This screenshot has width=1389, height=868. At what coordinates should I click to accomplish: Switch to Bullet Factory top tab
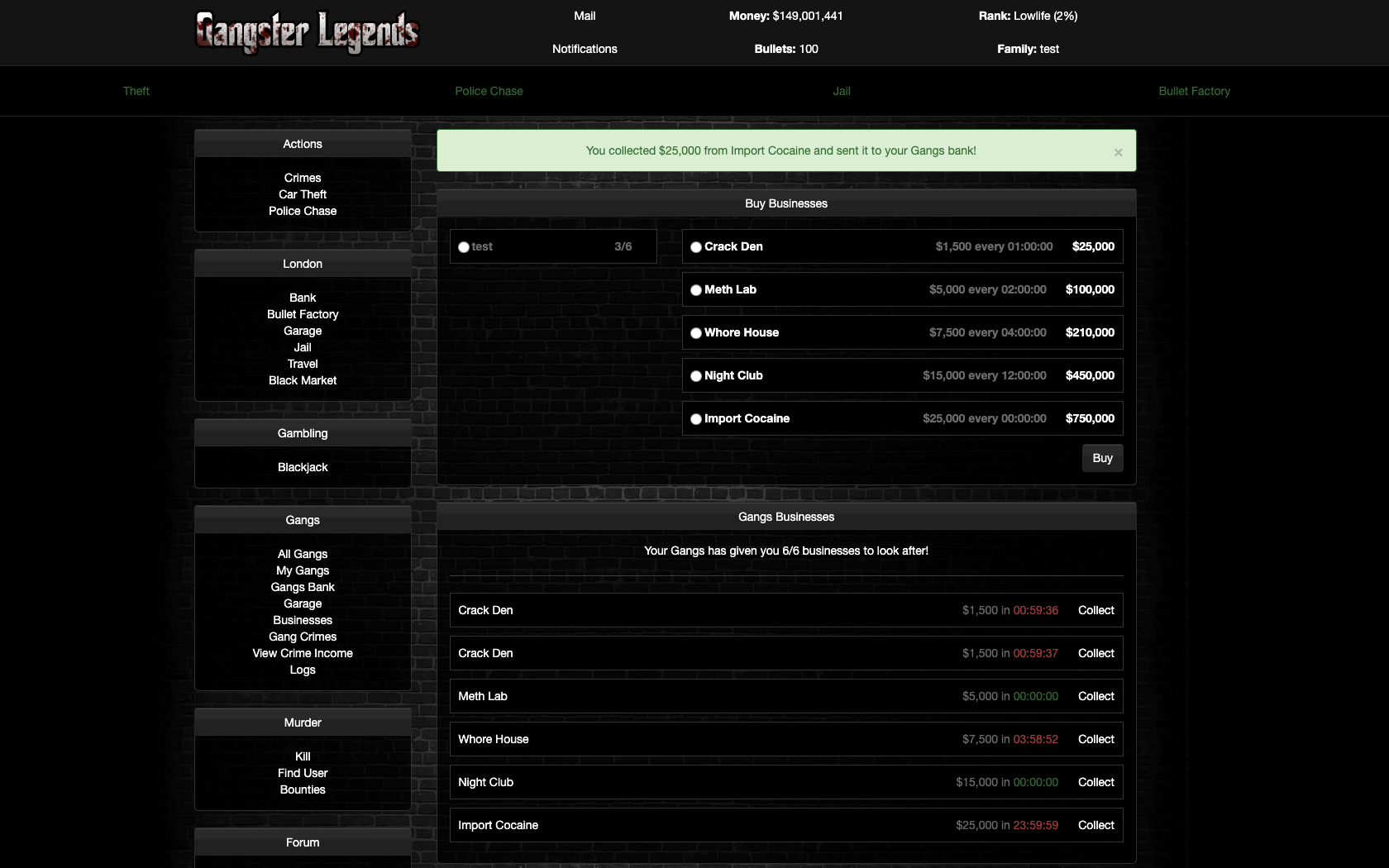tap(1194, 91)
